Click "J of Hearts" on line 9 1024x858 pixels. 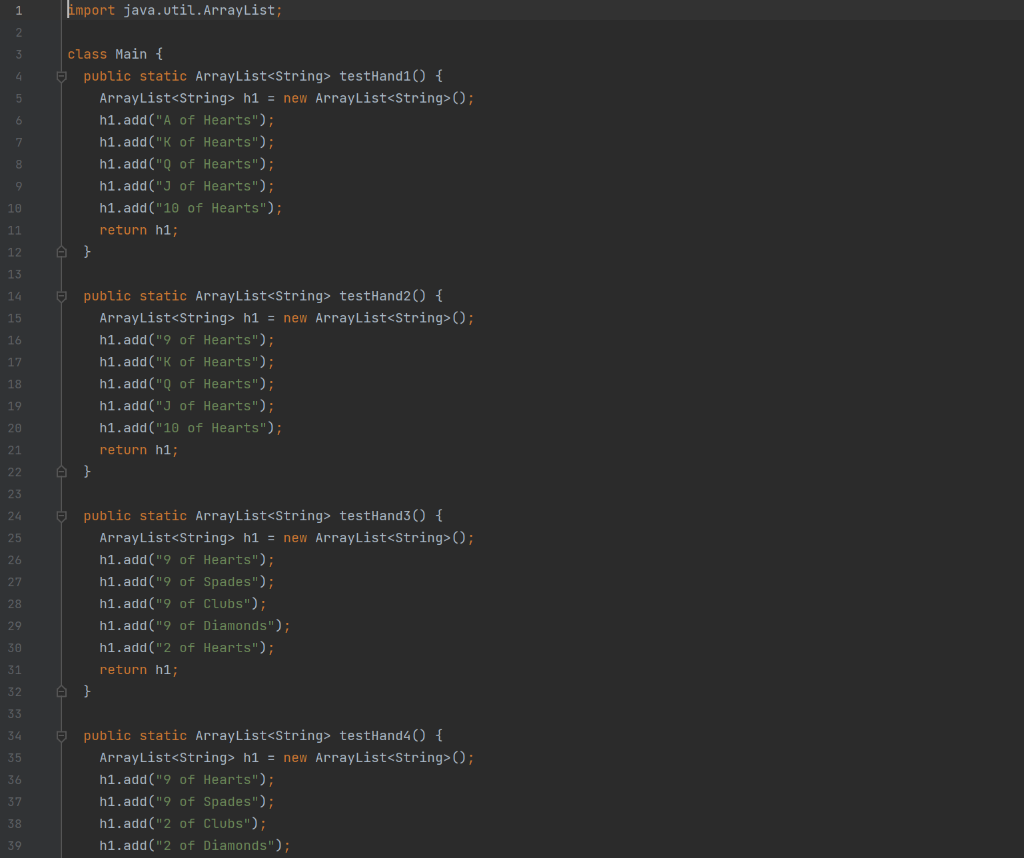pos(207,186)
